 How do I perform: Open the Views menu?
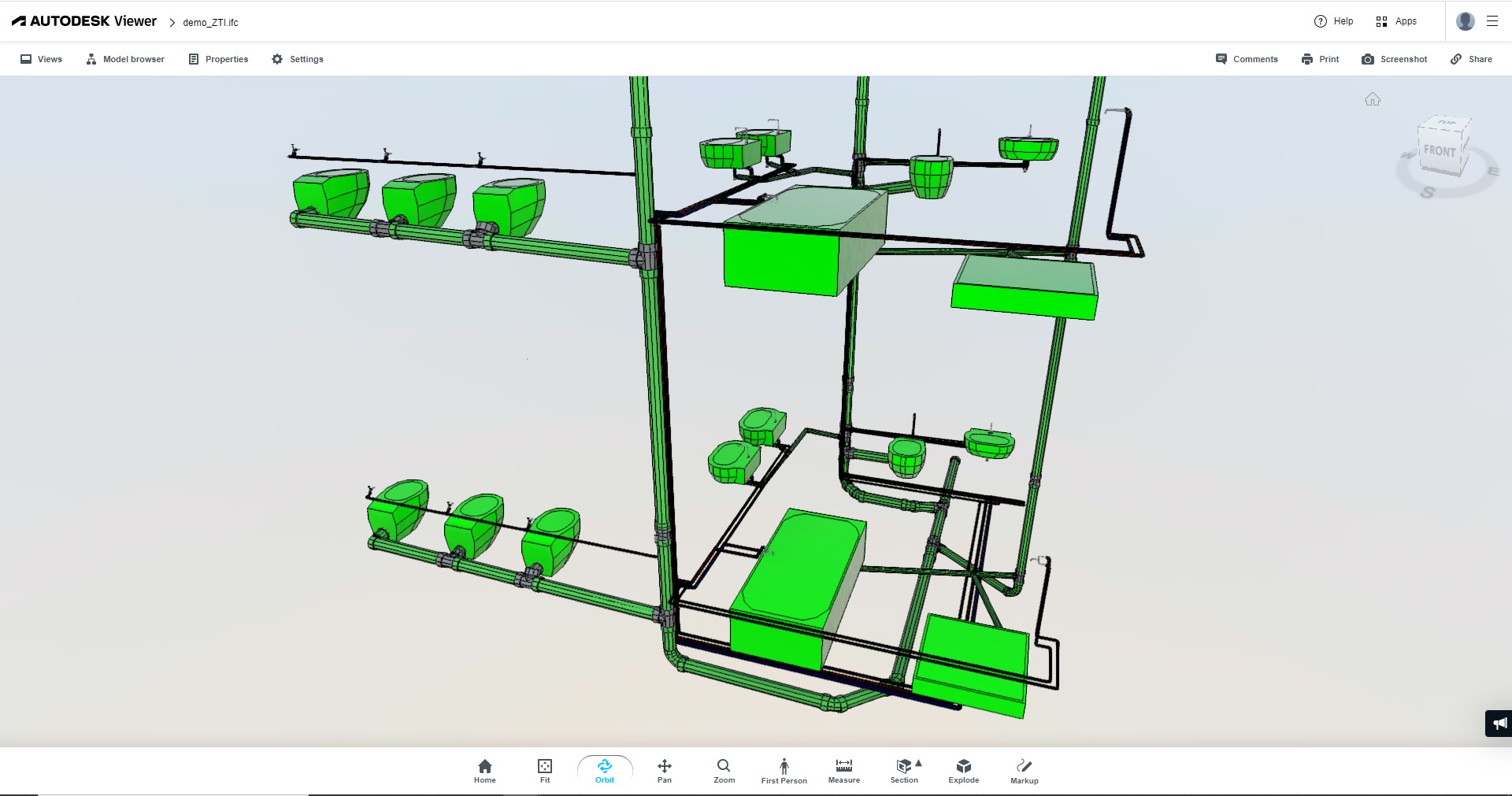pos(39,59)
